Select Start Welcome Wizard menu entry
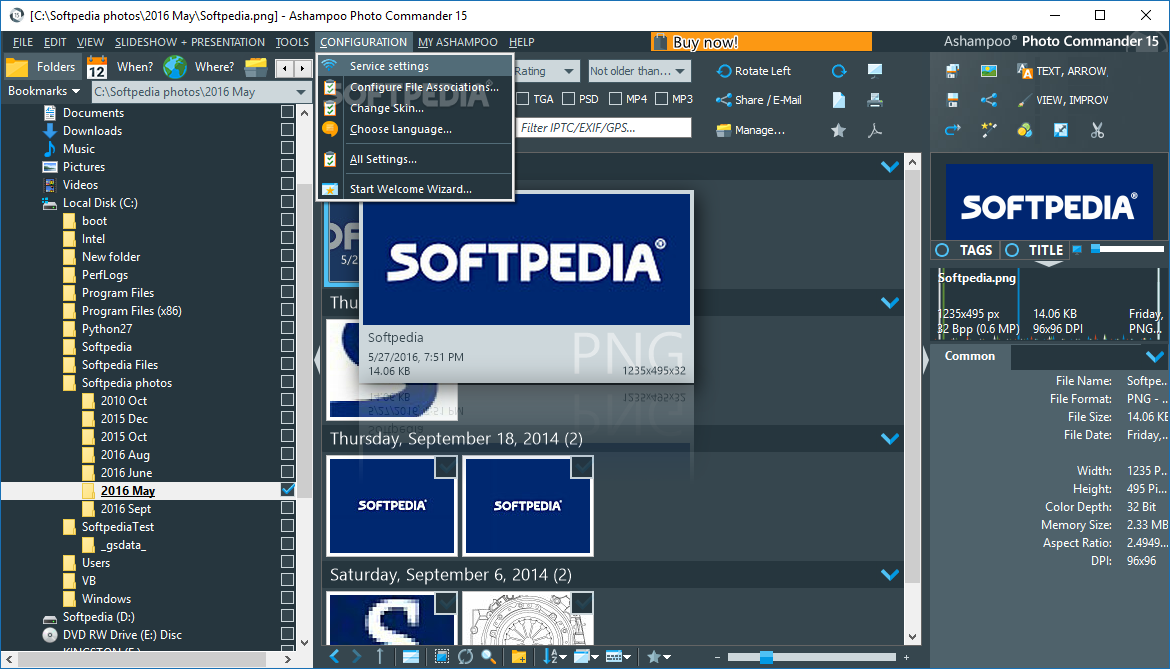Screen dimensions: 1170x669 tap(416, 189)
